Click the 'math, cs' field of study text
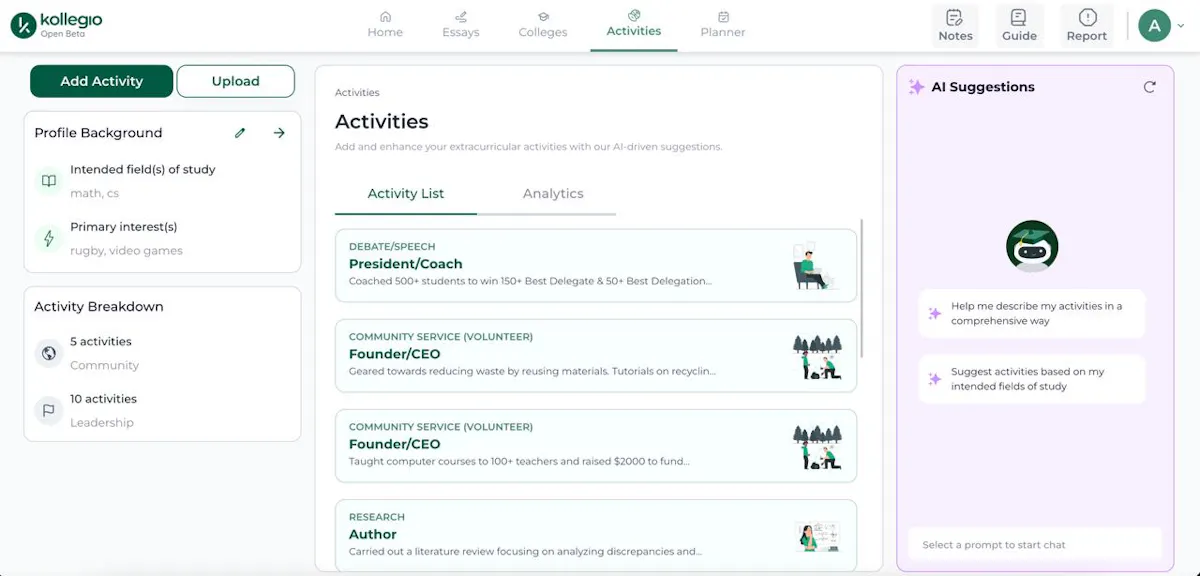This screenshot has width=1200, height=576. coord(94,194)
